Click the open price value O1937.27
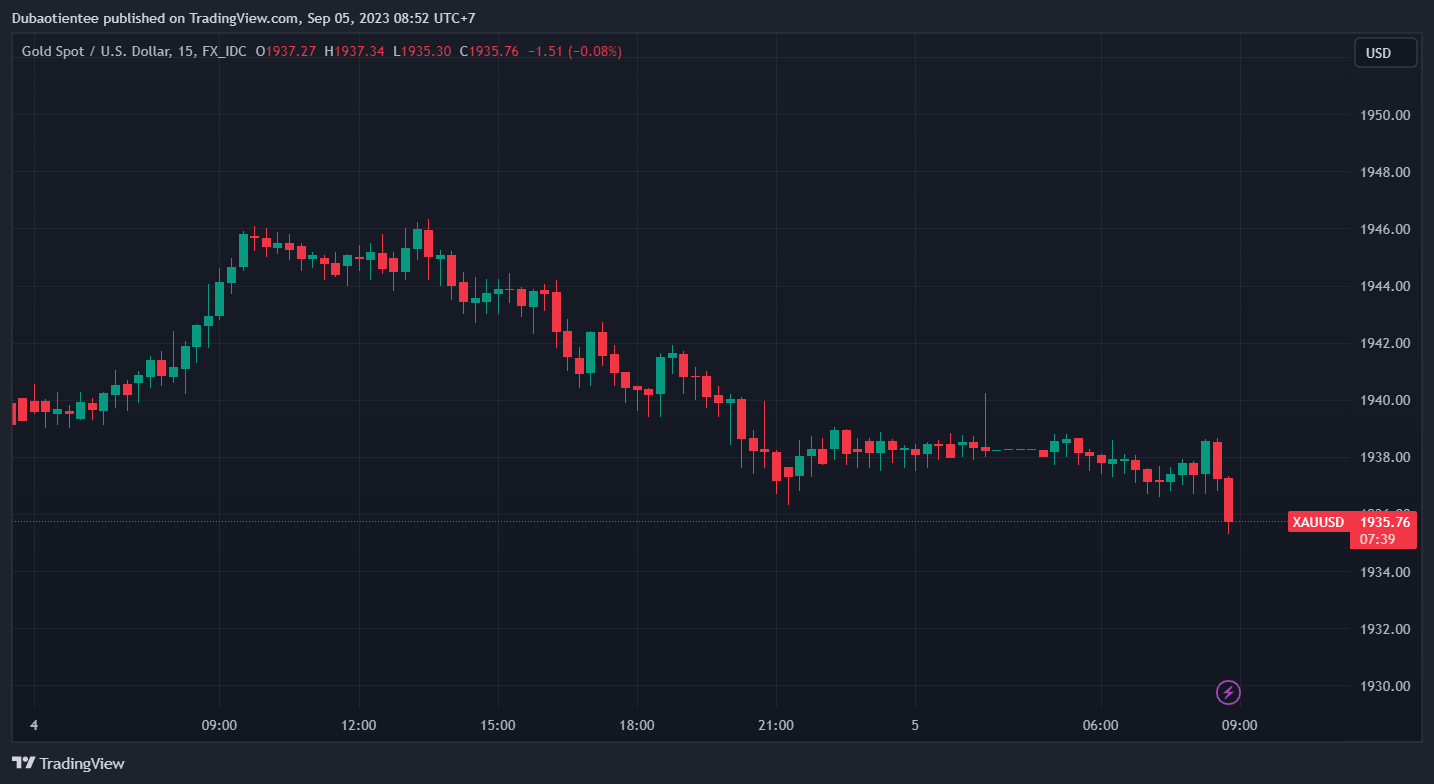1434x784 pixels. (x=286, y=51)
